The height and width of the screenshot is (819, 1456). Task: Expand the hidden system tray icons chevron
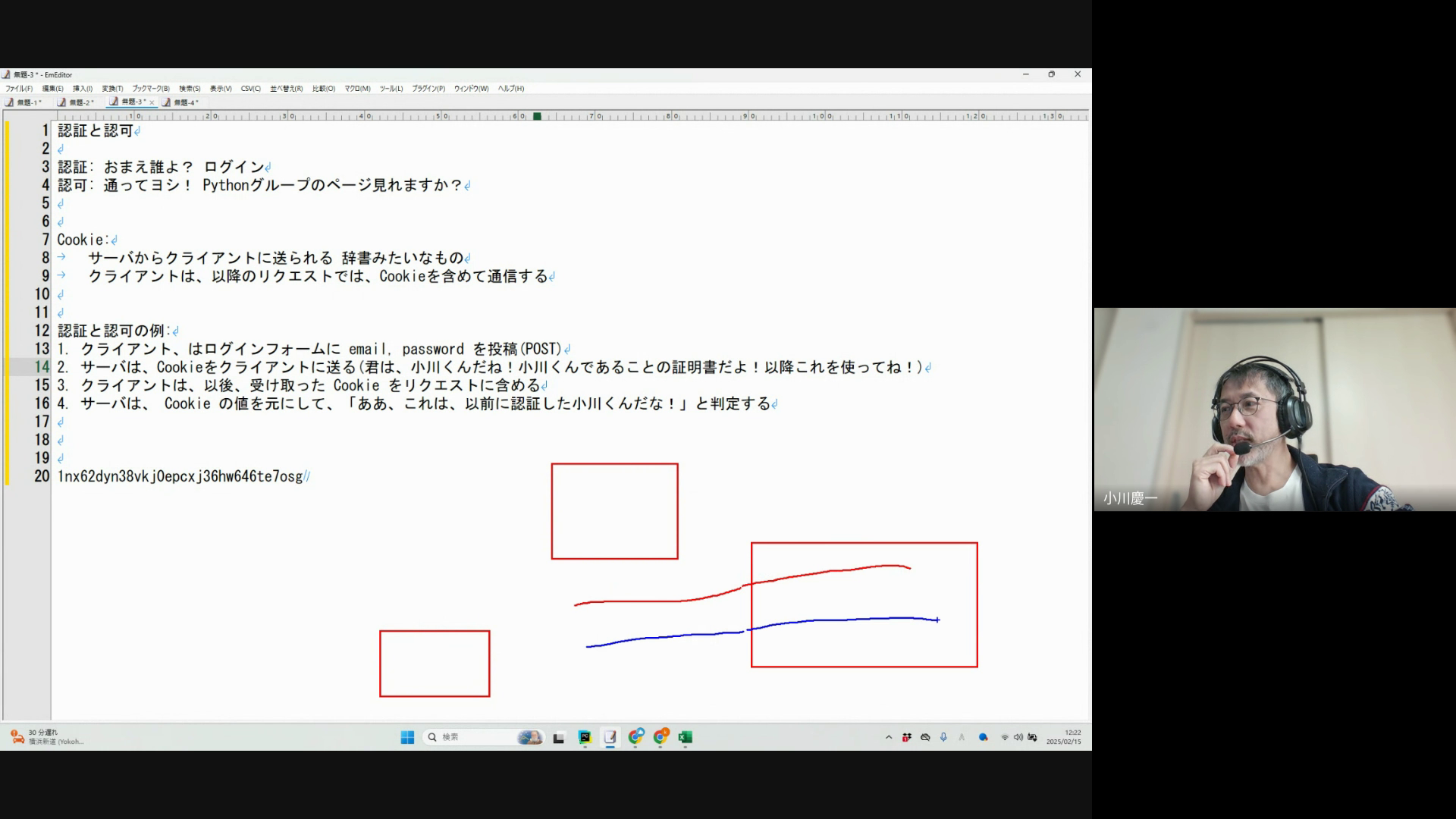(889, 737)
